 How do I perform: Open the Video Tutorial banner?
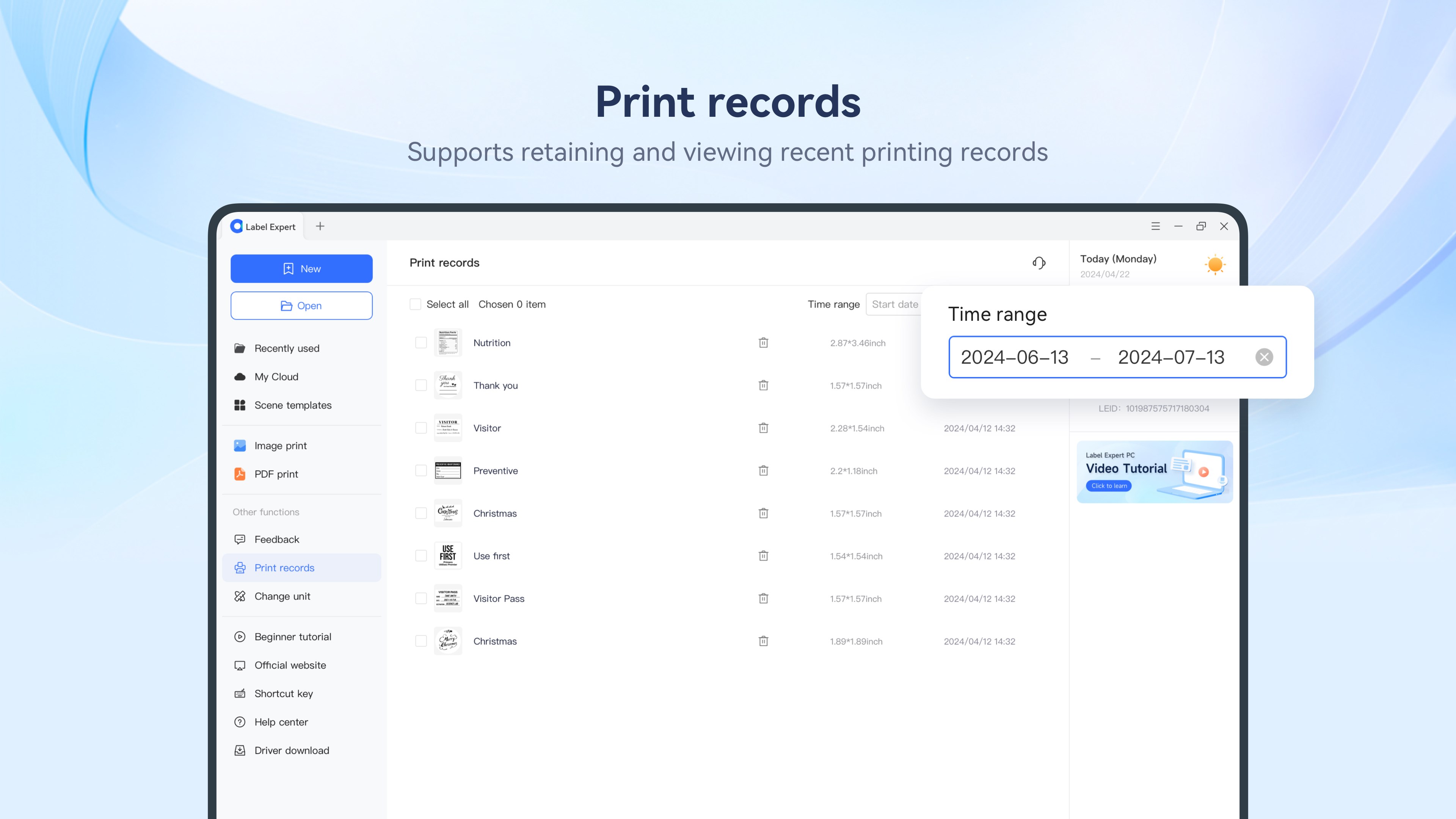[x=1154, y=471]
